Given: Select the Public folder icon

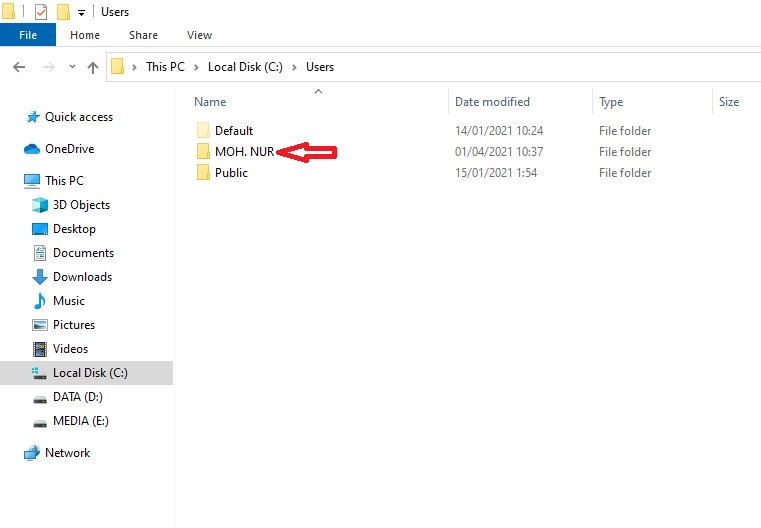Looking at the screenshot, I should (x=203, y=172).
